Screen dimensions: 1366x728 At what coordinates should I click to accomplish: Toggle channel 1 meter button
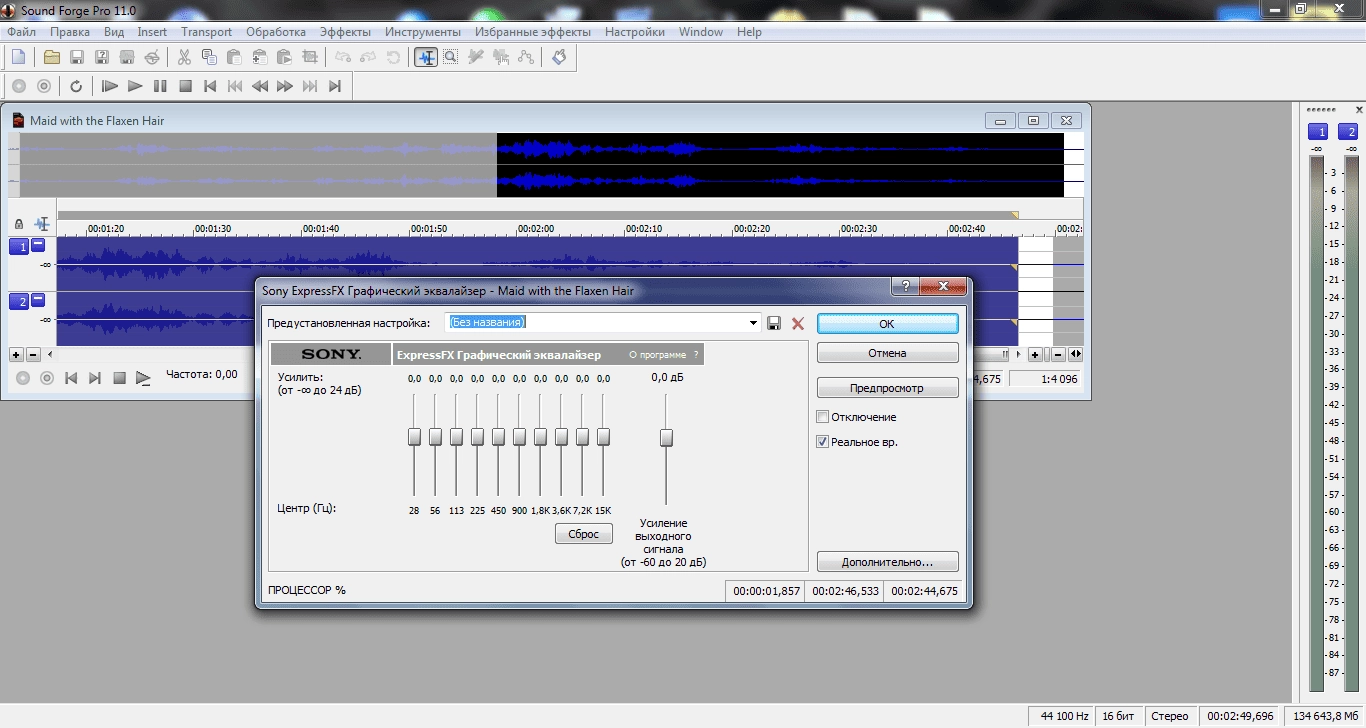[x=1319, y=132]
